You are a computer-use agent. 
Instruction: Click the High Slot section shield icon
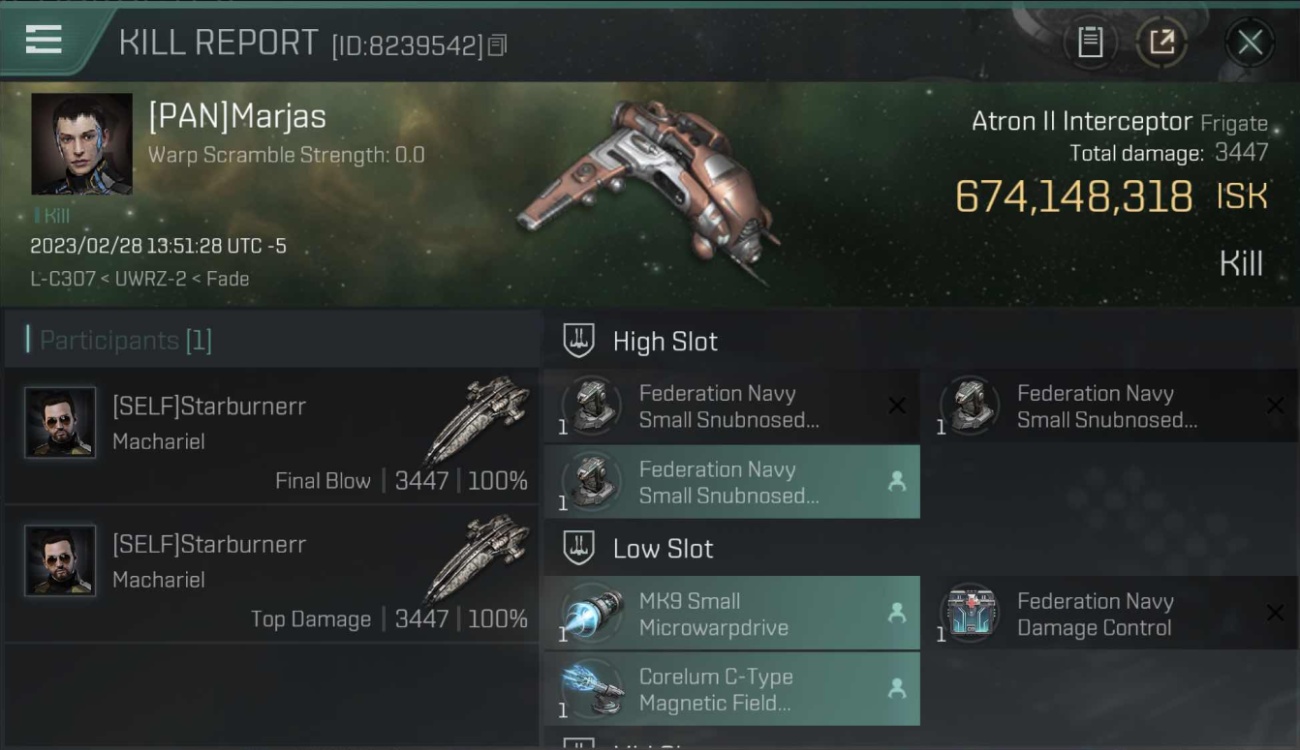(x=579, y=340)
